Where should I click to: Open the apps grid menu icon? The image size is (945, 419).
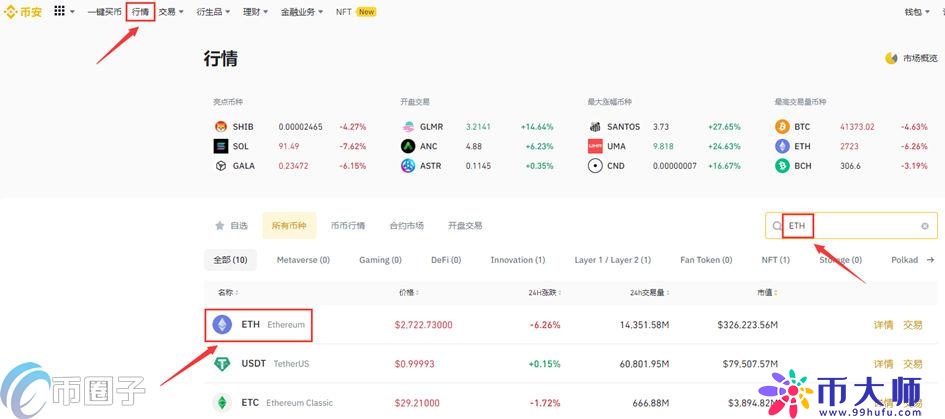pos(59,11)
